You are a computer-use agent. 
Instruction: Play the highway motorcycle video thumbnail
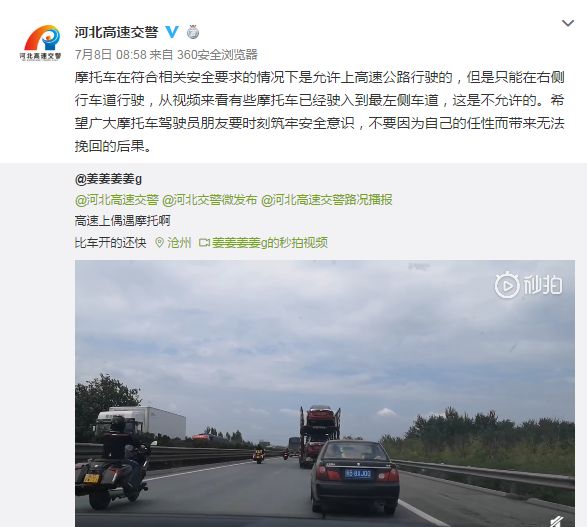tap(325, 393)
